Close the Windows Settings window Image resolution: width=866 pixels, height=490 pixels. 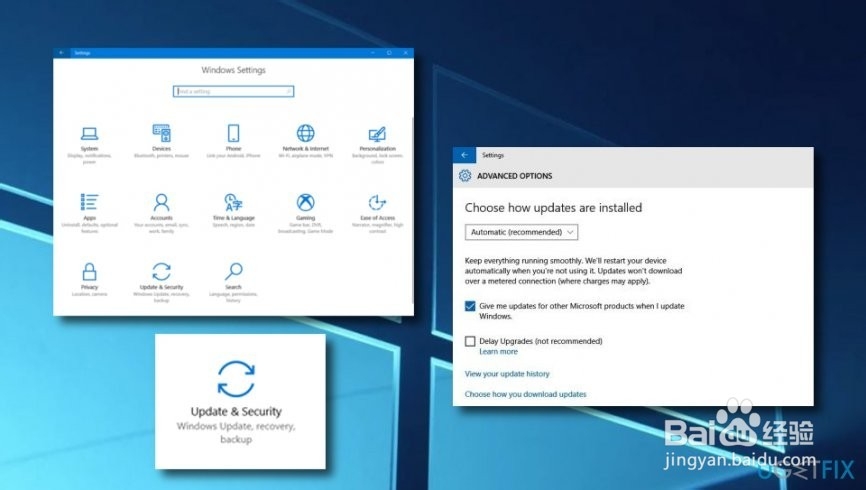(406, 52)
